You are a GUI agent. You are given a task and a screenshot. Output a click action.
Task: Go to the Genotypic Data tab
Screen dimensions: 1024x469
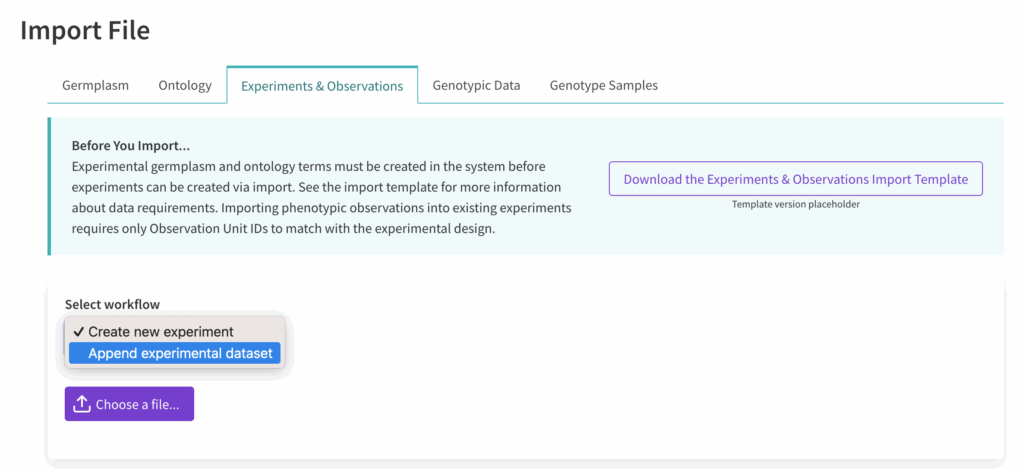point(476,86)
